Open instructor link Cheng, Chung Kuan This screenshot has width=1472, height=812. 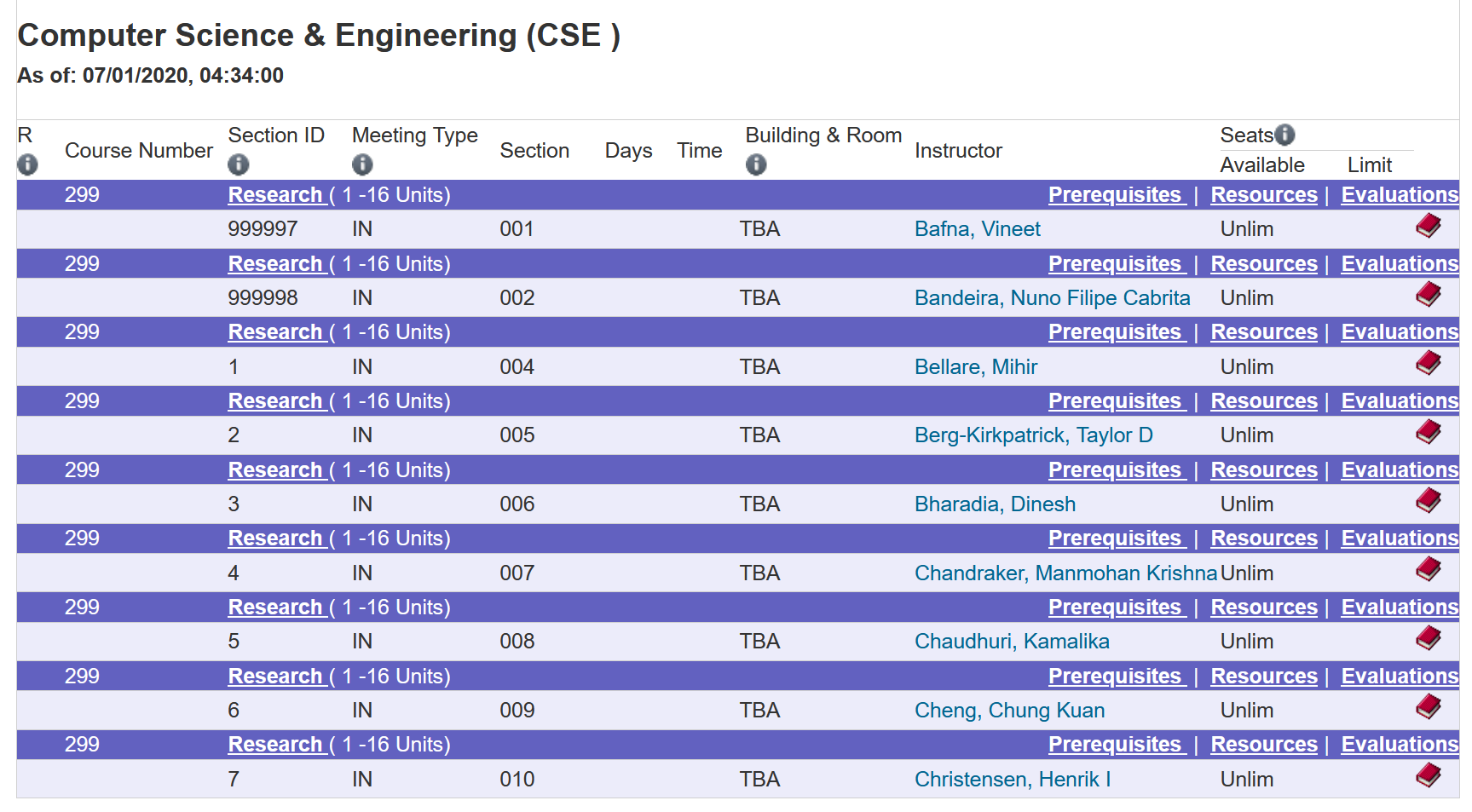[x=1010, y=711]
